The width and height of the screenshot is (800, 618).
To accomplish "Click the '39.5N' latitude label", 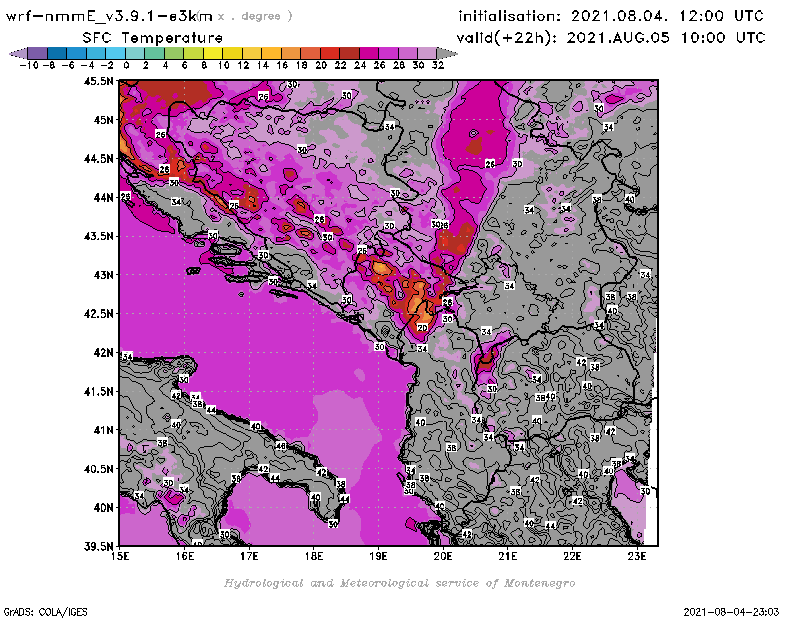I will [x=98, y=547].
